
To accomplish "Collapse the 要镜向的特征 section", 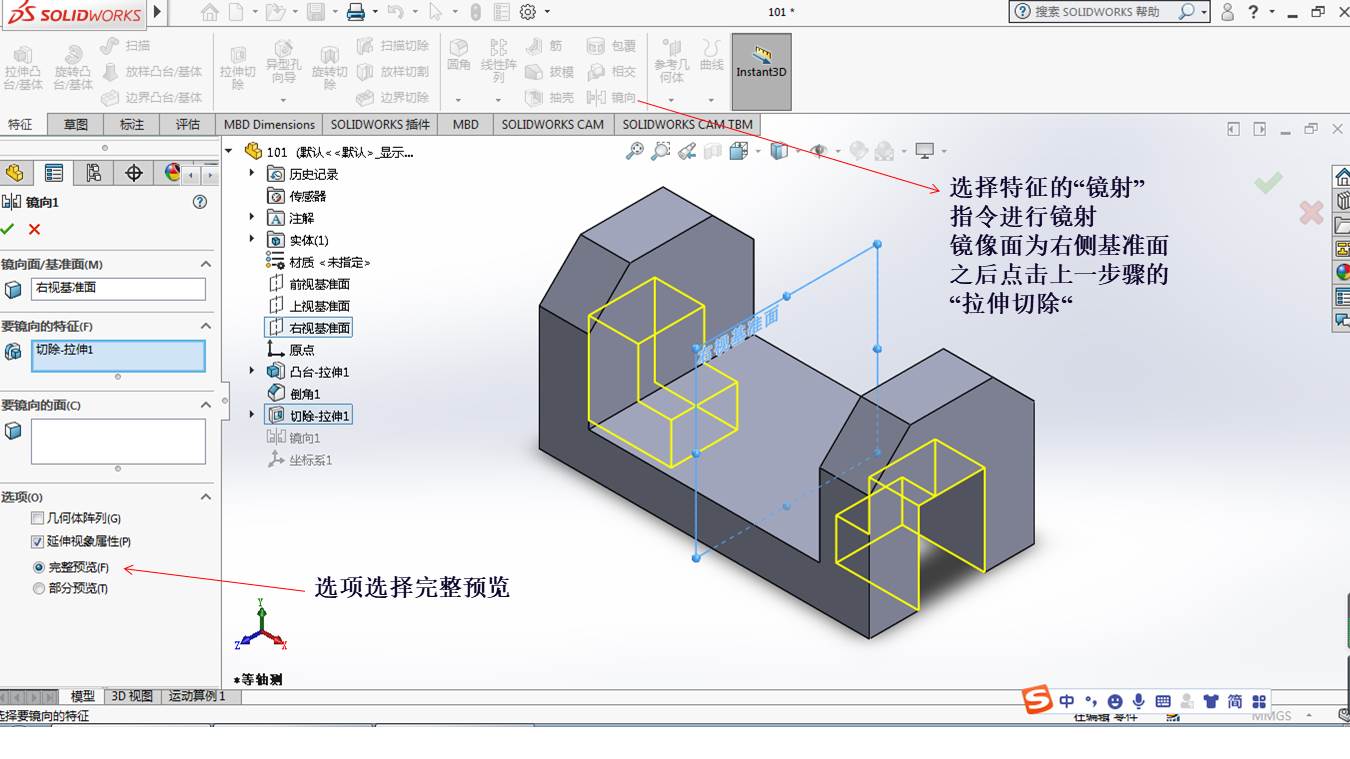I will (x=206, y=326).
